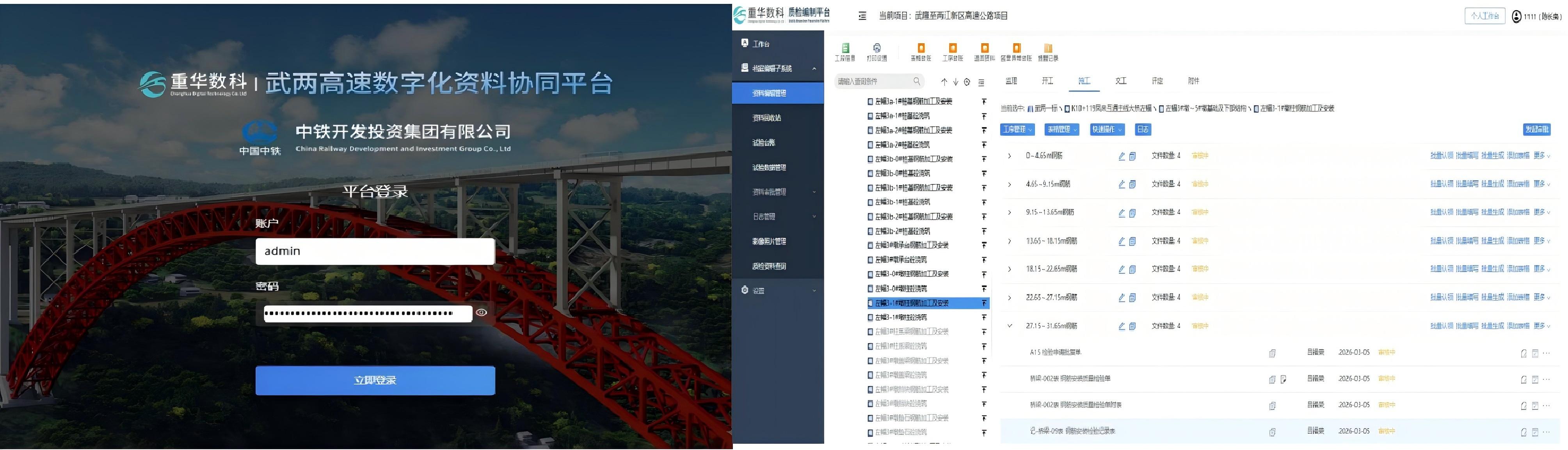1568x450 pixels.
Task: Click the list menu icon above tree
Action: [x=981, y=82]
